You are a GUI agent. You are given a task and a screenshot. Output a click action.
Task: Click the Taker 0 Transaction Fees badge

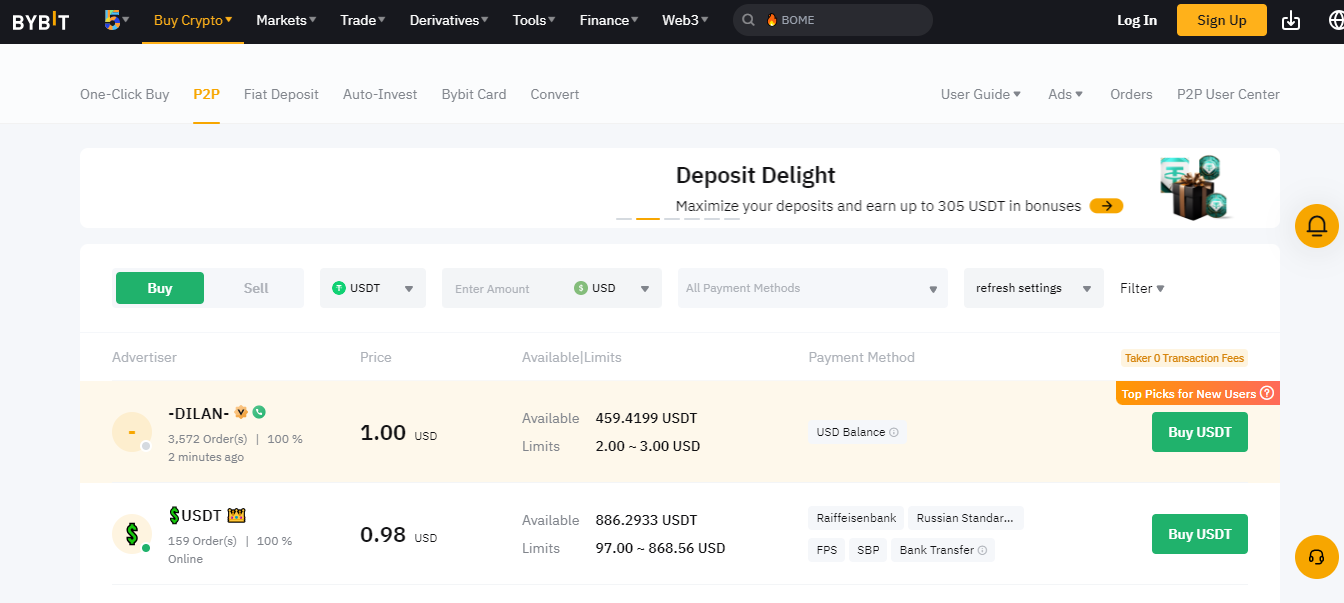click(1185, 358)
